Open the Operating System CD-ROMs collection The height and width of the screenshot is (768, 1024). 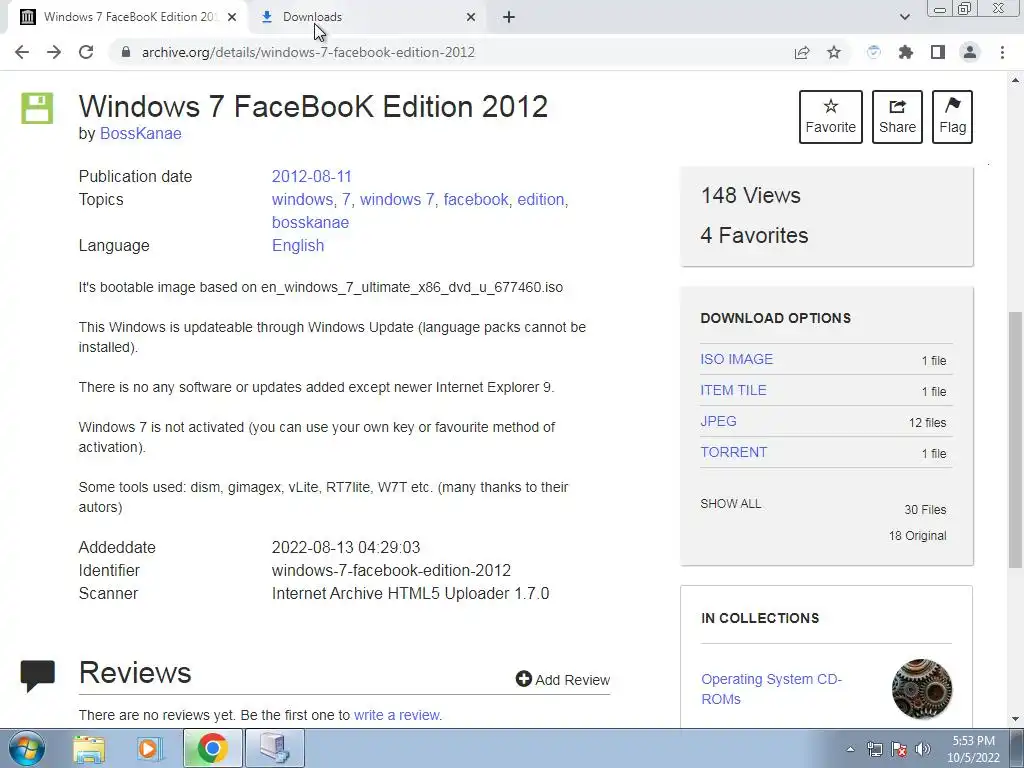pyautogui.click(x=771, y=689)
